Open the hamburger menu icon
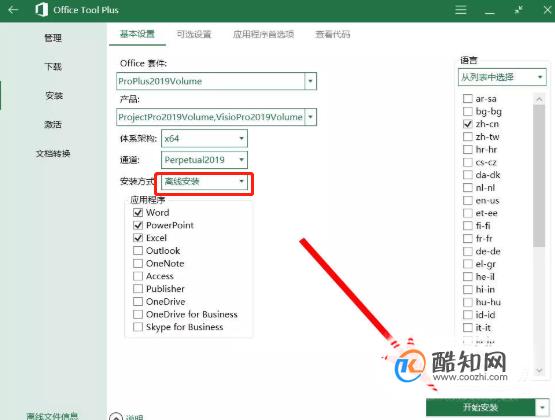The height and width of the screenshot is (420, 555). [460, 10]
